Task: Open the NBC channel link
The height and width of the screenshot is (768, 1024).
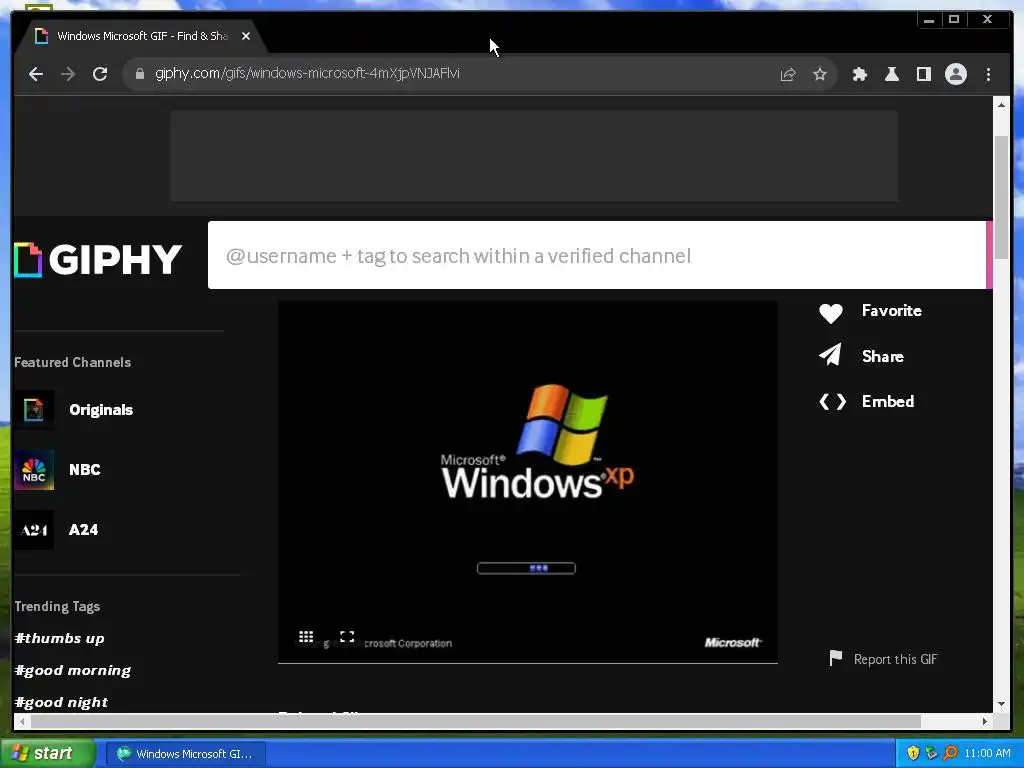Action: [85, 470]
